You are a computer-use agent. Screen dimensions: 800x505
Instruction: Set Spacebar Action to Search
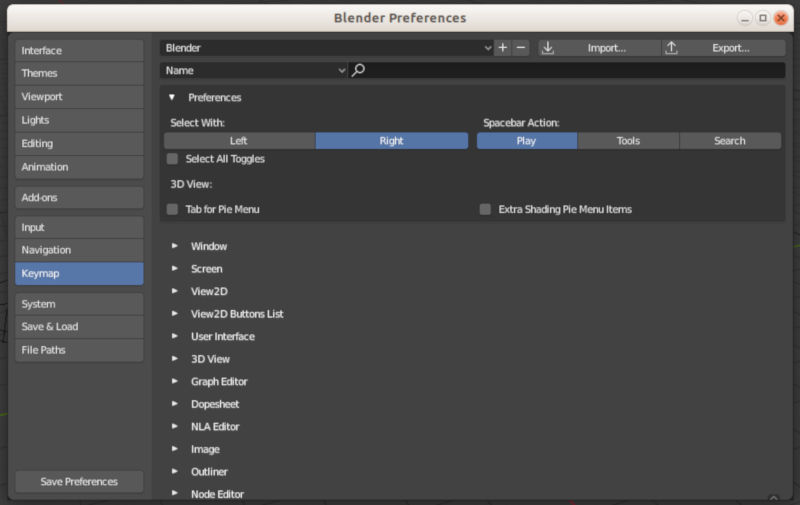pyautogui.click(x=730, y=141)
